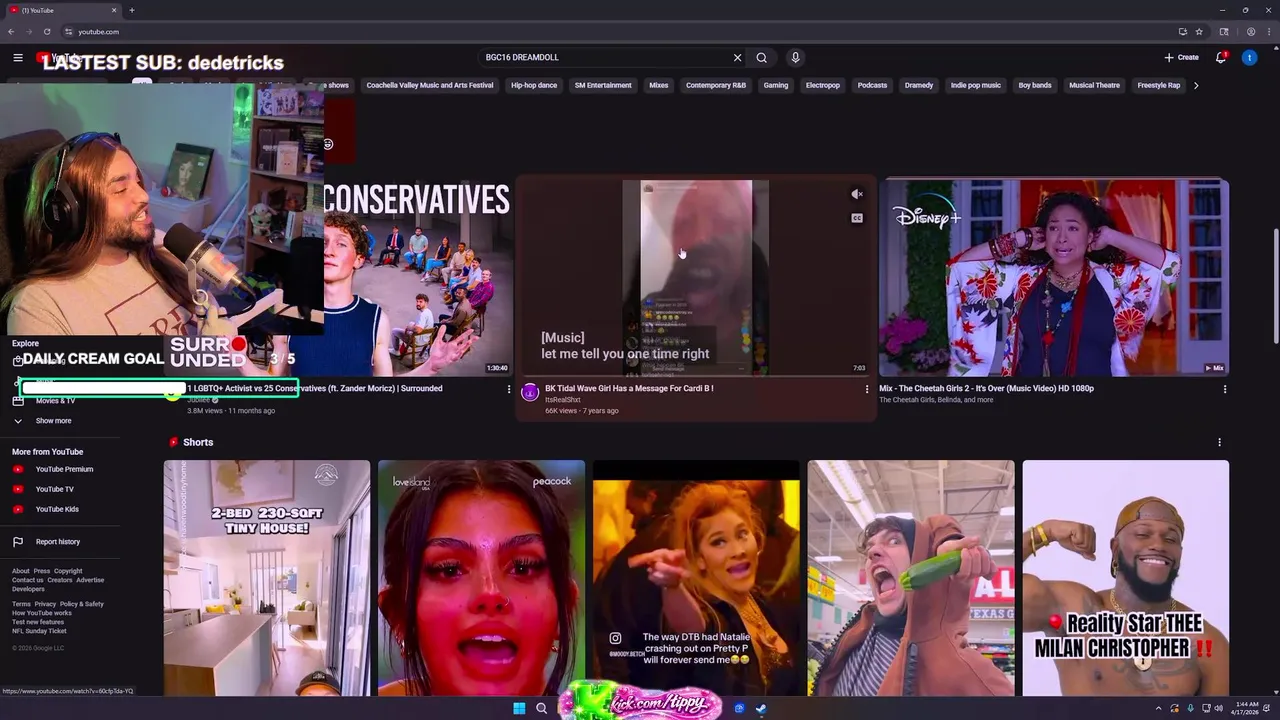
Task: Clear the search box with the X
Action: [x=738, y=58]
